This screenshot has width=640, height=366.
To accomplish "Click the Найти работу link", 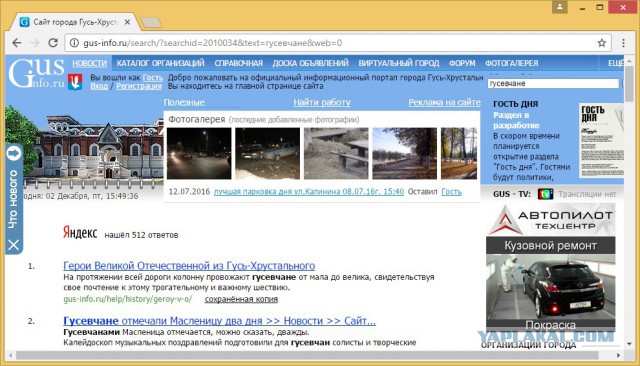I will tap(322, 102).
